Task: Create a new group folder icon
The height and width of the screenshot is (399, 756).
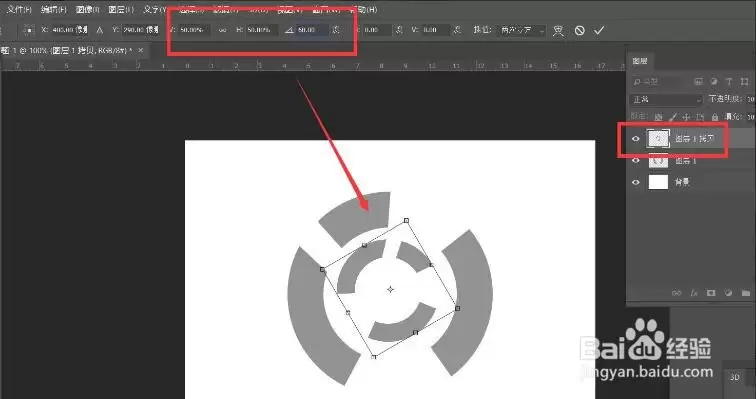Action: (746, 293)
